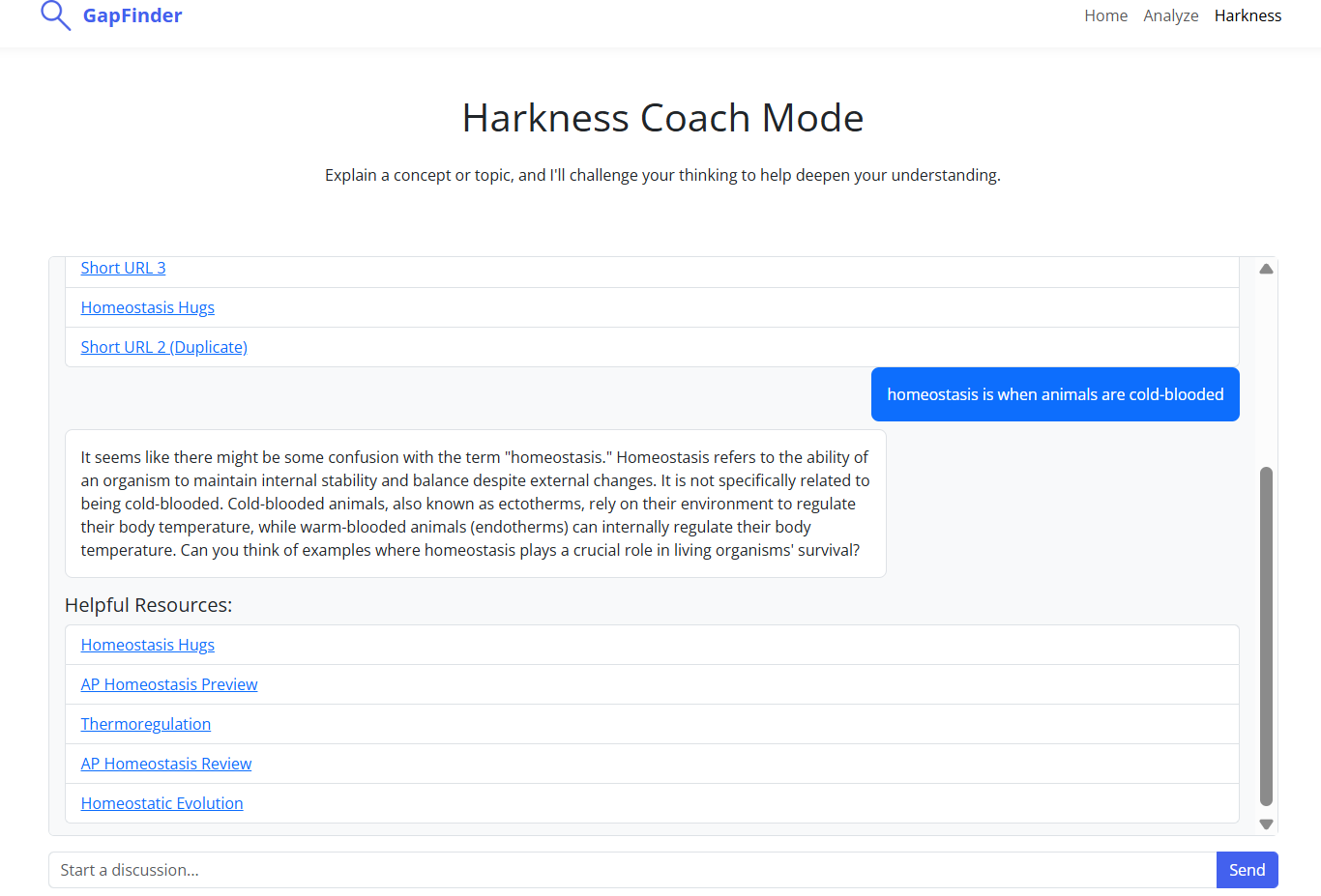Click the chat scrollbar thumb
The height and width of the screenshot is (896, 1321).
(1266, 636)
